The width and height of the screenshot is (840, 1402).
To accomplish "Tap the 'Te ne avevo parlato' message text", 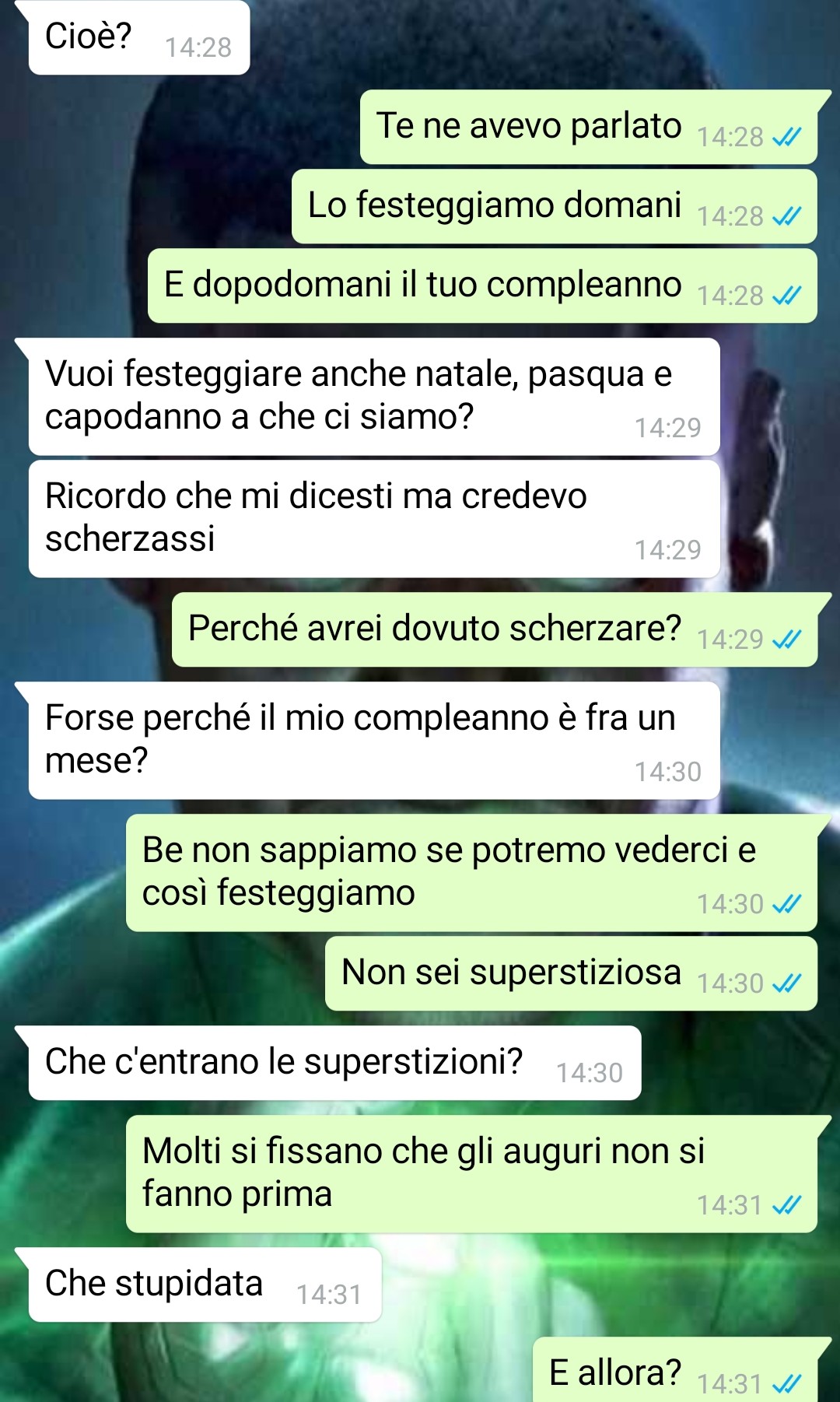I will [529, 126].
